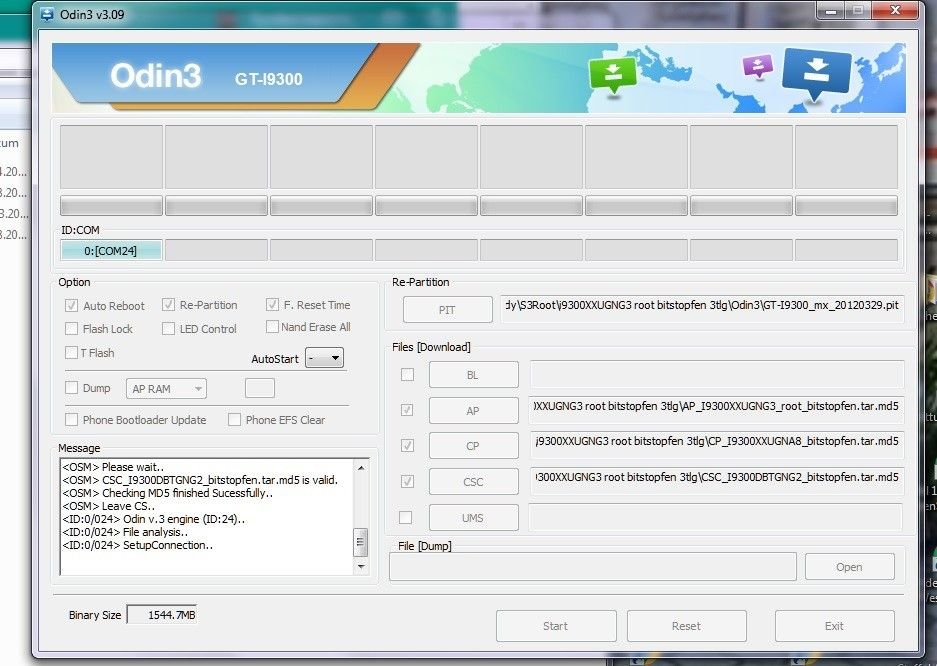The width and height of the screenshot is (937, 666).
Task: Click the Binary Size value field
Action: (x=162, y=615)
